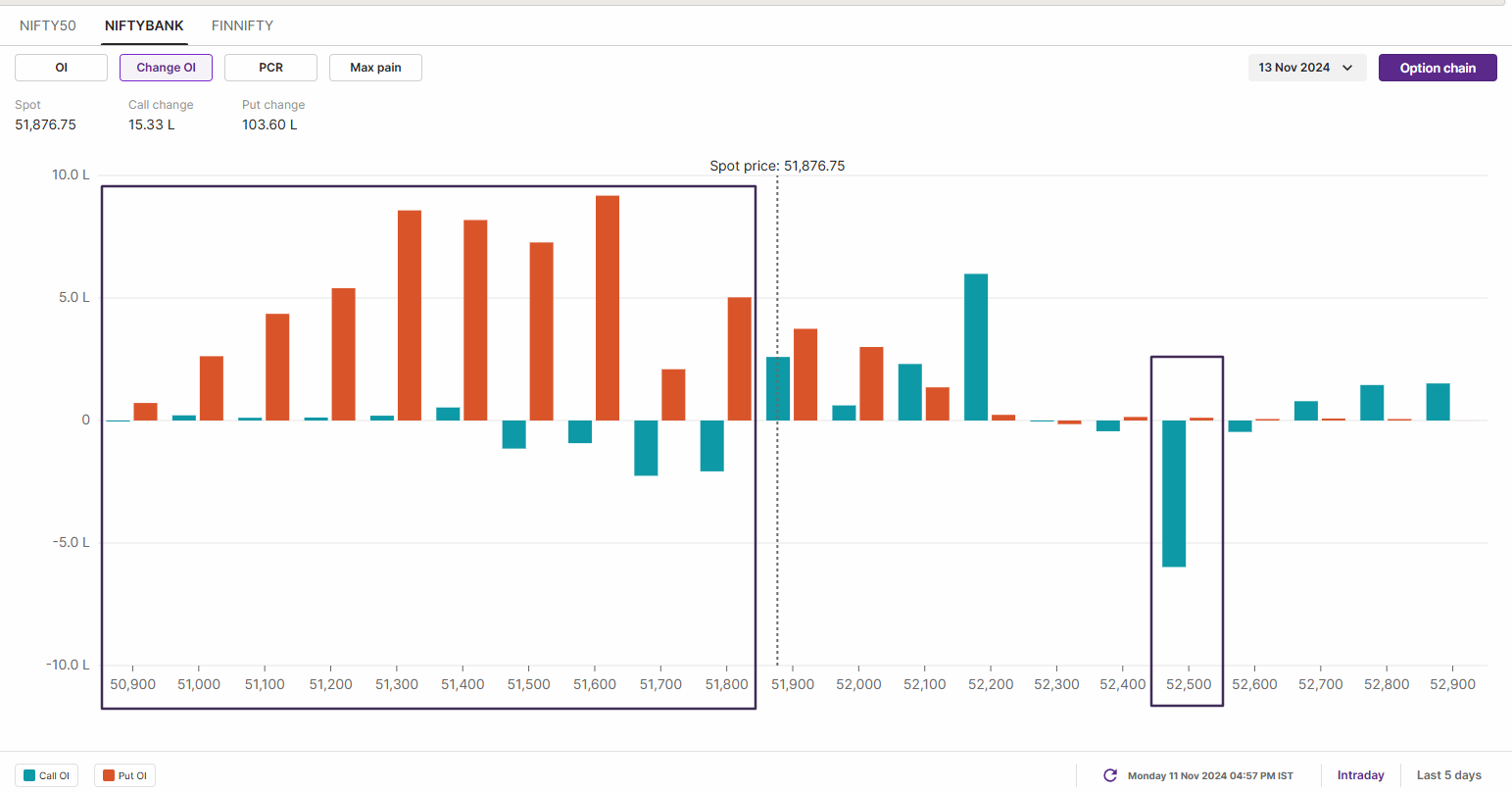Click the refresh icon beside the timestamp
This screenshot has width=1512, height=792.
1110,775
